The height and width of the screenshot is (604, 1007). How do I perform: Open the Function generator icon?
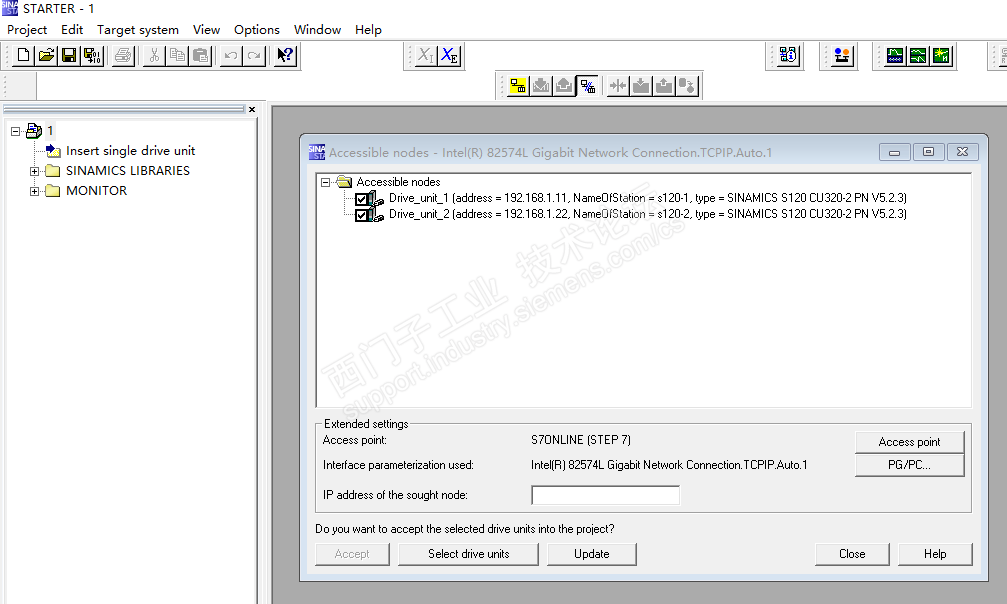coord(918,55)
